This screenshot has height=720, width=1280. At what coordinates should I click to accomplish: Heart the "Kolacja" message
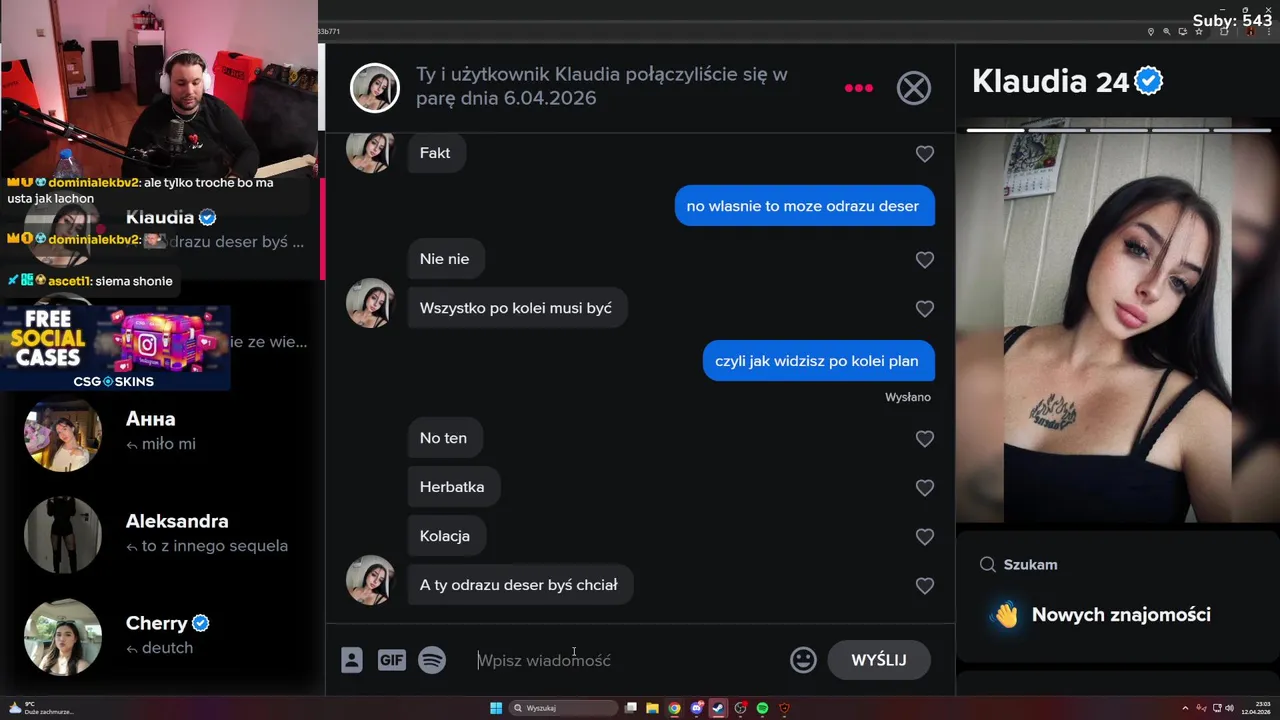click(925, 537)
